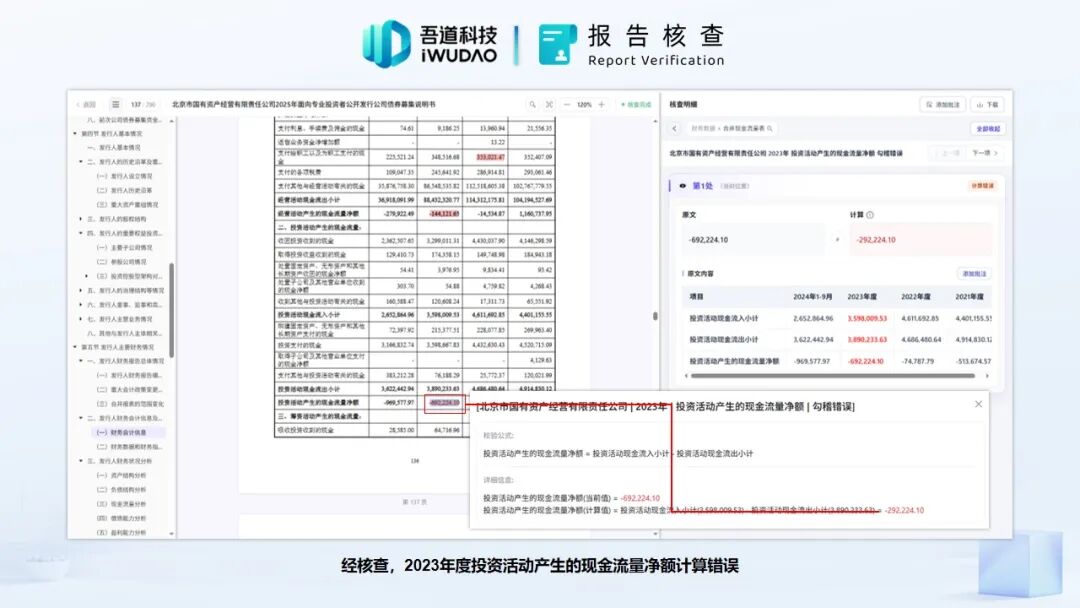
Task: Open the search magnifier in document toolbar
Action: click(x=532, y=105)
